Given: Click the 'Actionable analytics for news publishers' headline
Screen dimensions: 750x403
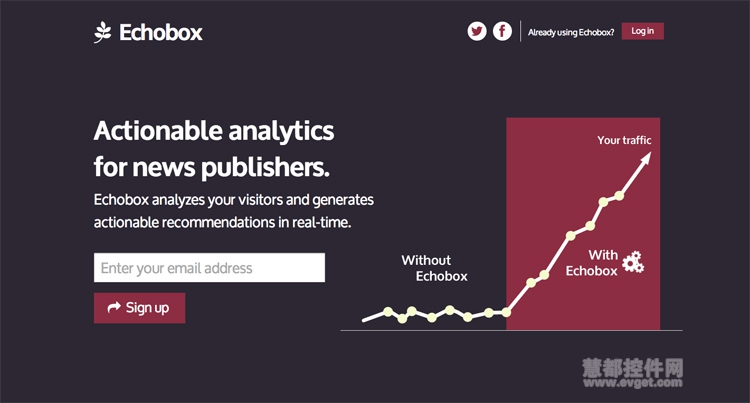Looking at the screenshot, I should (214, 149).
